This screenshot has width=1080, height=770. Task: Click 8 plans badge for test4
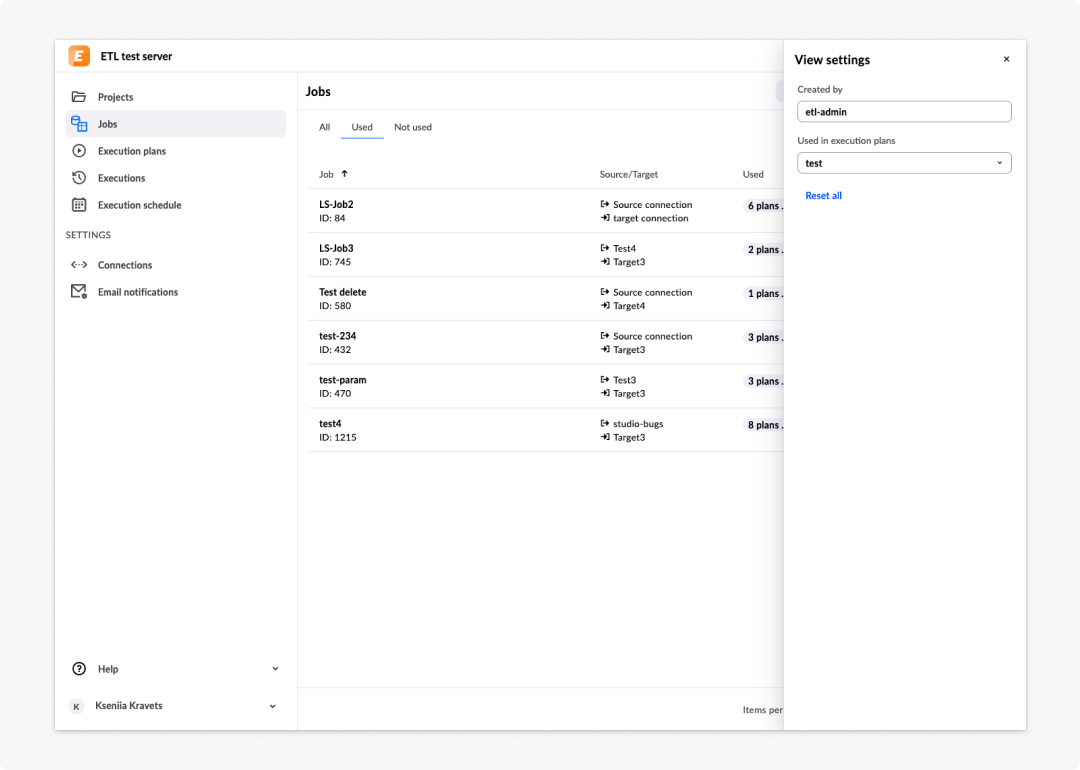(763, 425)
